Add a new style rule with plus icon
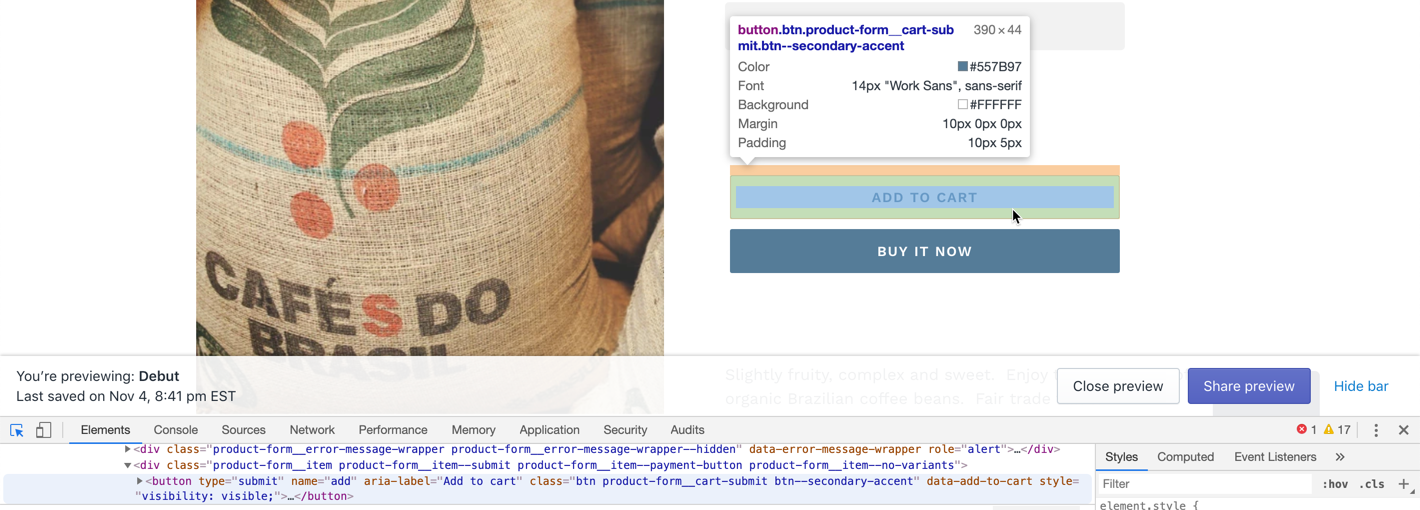Screen dimensions: 1420x510 (1404, 484)
